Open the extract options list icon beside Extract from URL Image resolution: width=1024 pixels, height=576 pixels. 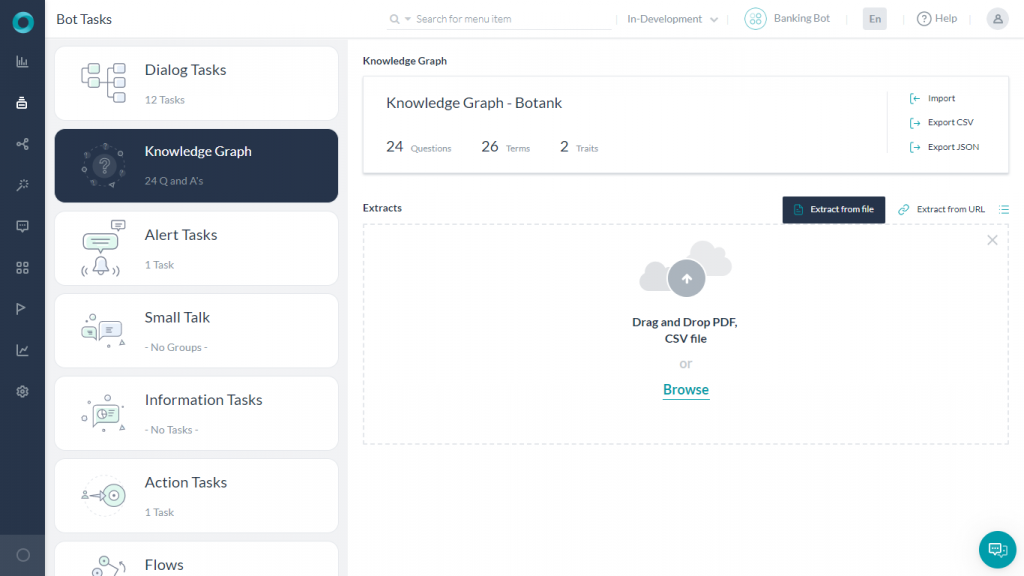pyautogui.click(x=1004, y=209)
